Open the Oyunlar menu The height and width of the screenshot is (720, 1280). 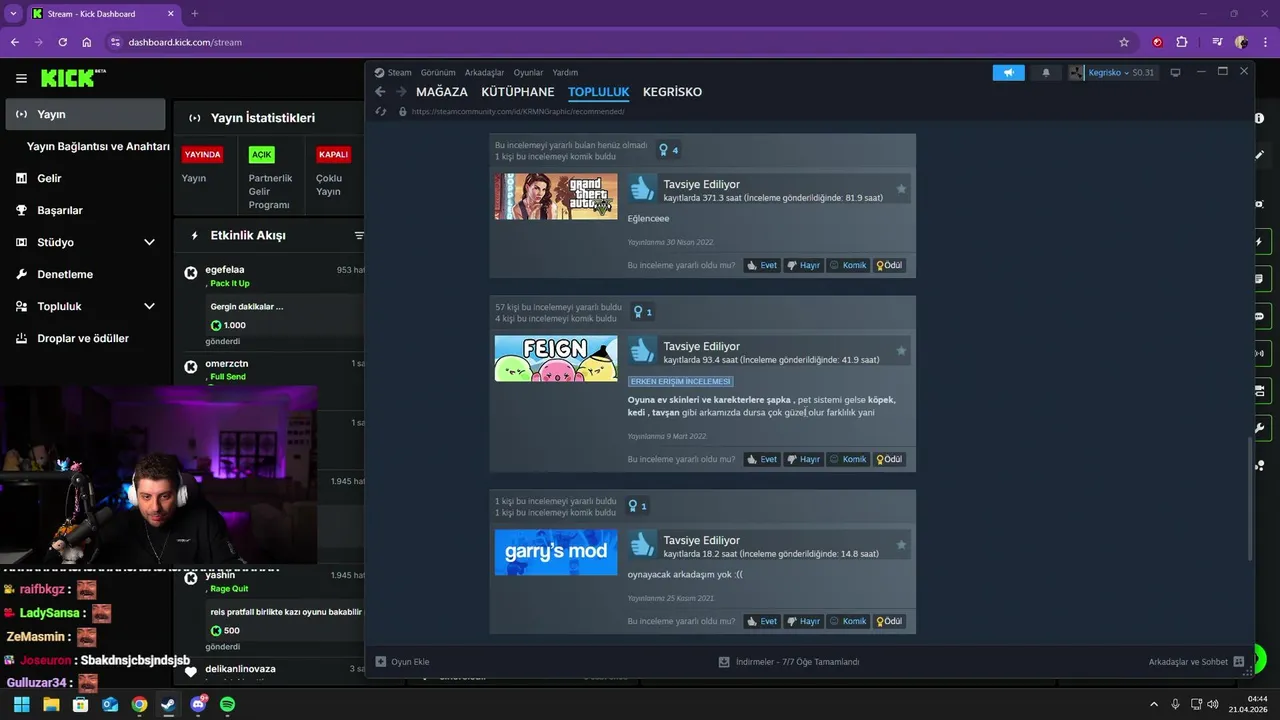pos(528,73)
